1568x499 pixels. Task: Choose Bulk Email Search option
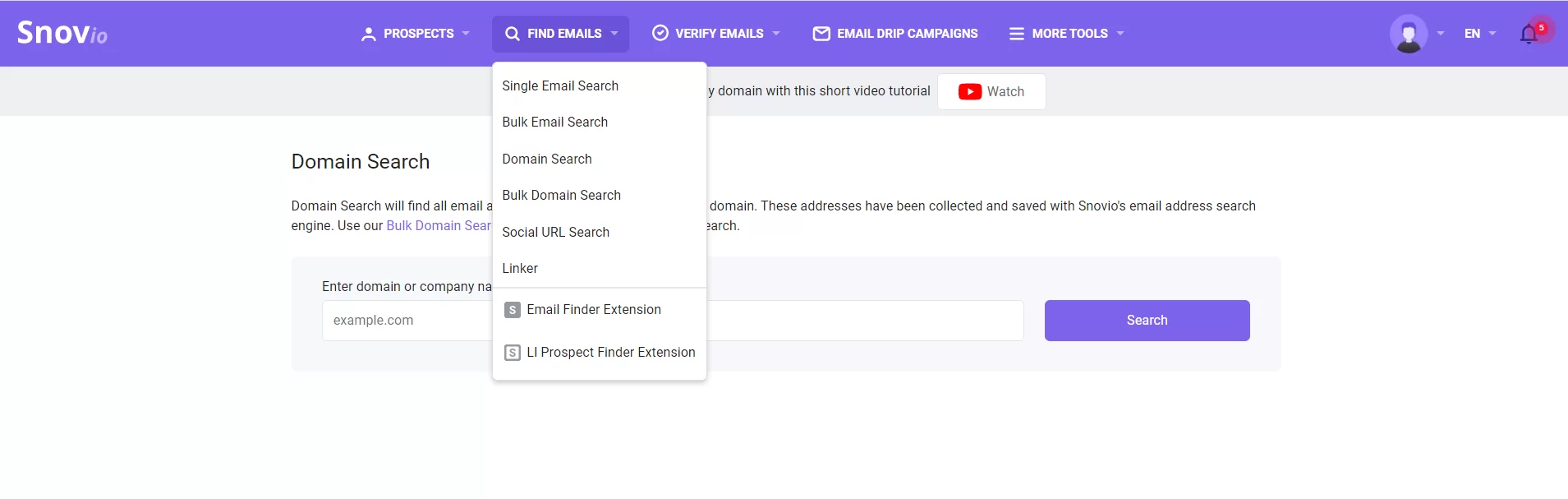pos(555,122)
